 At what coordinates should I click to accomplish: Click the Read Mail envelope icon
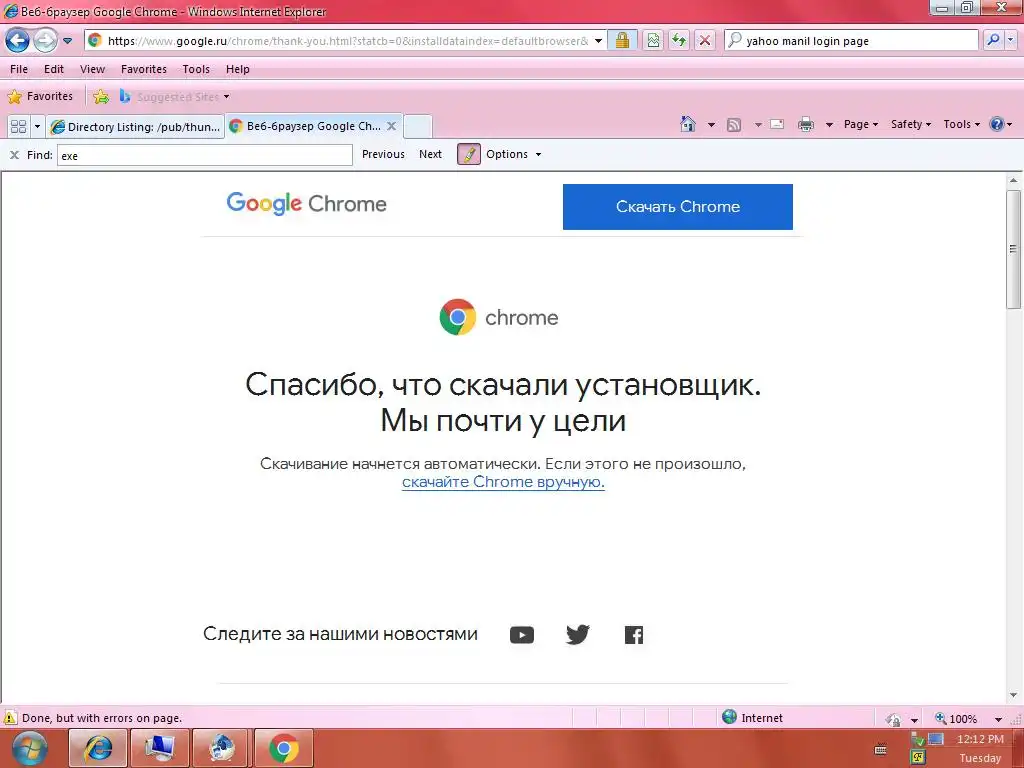coord(776,124)
